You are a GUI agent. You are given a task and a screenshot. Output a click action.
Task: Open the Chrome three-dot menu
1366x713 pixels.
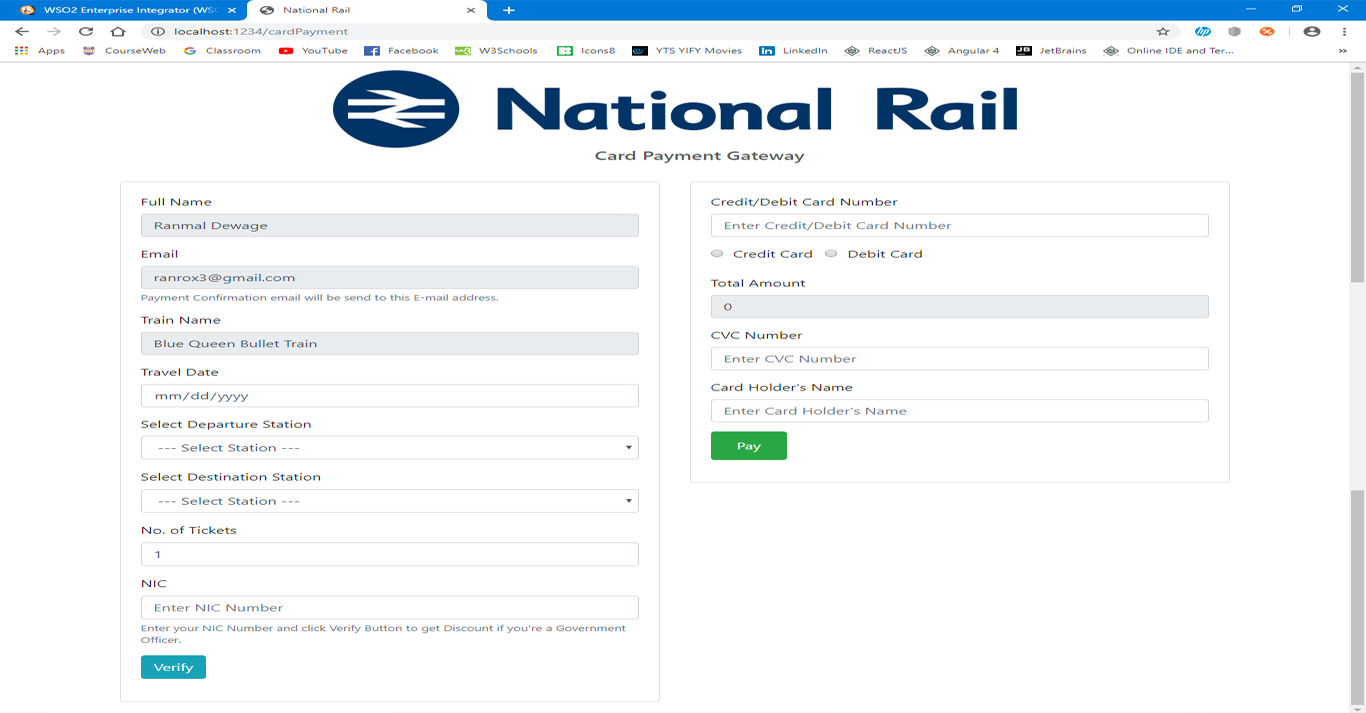click(x=1344, y=31)
